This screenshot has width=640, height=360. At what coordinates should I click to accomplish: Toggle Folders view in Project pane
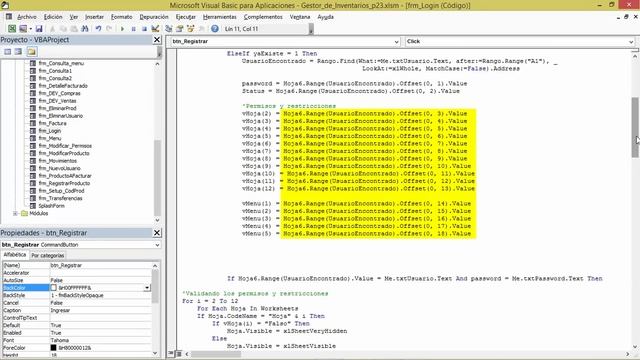[x=32, y=51]
